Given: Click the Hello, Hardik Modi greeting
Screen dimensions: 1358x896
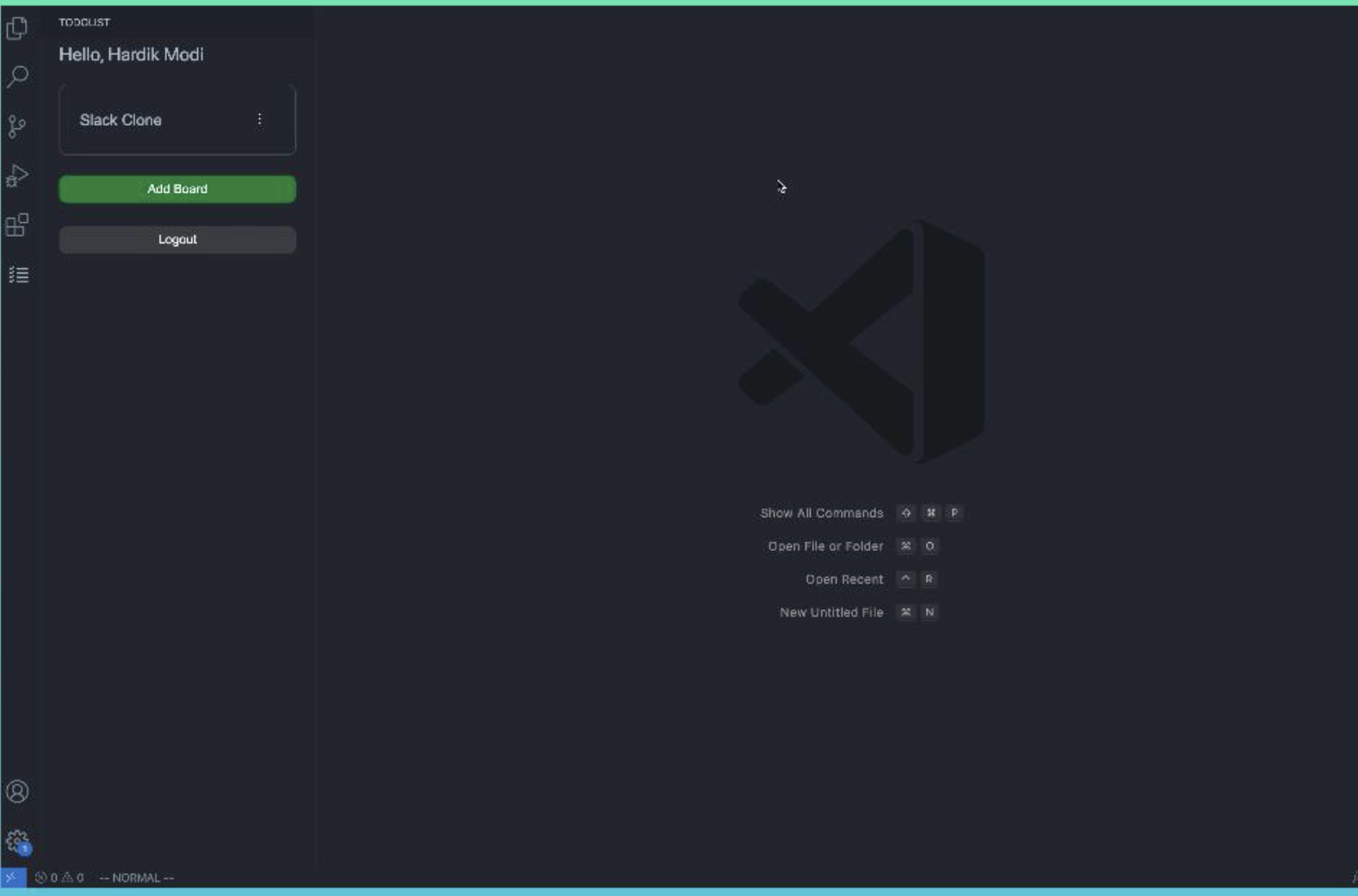Looking at the screenshot, I should pos(131,54).
